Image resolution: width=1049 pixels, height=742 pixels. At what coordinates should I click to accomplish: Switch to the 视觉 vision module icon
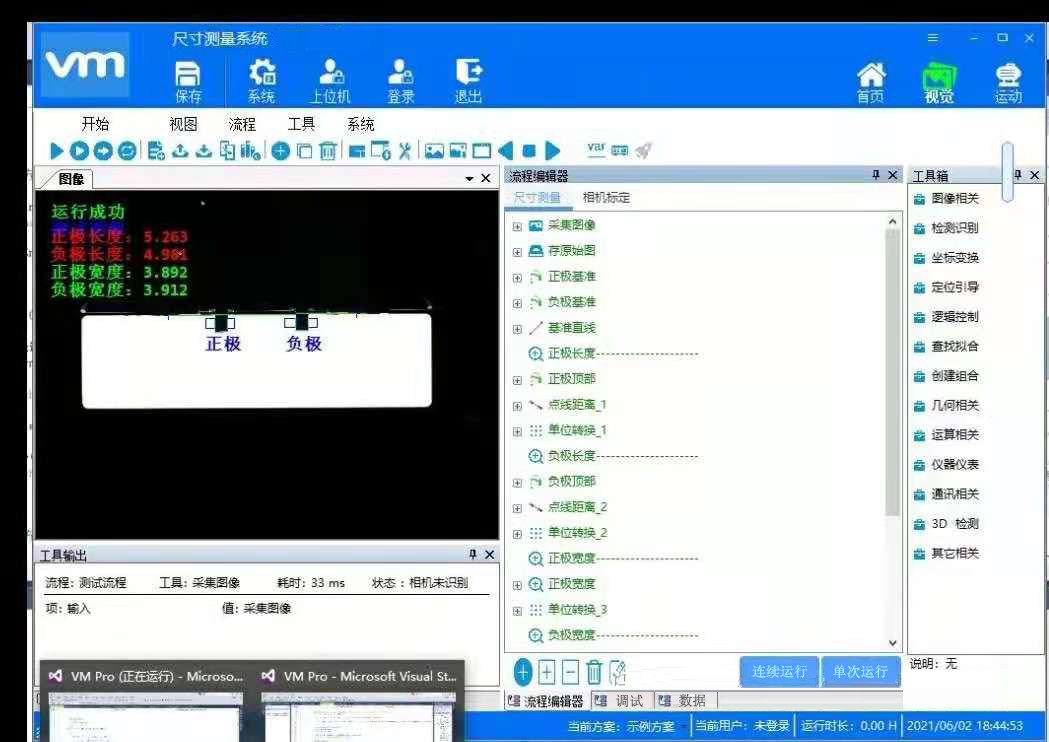(x=939, y=83)
